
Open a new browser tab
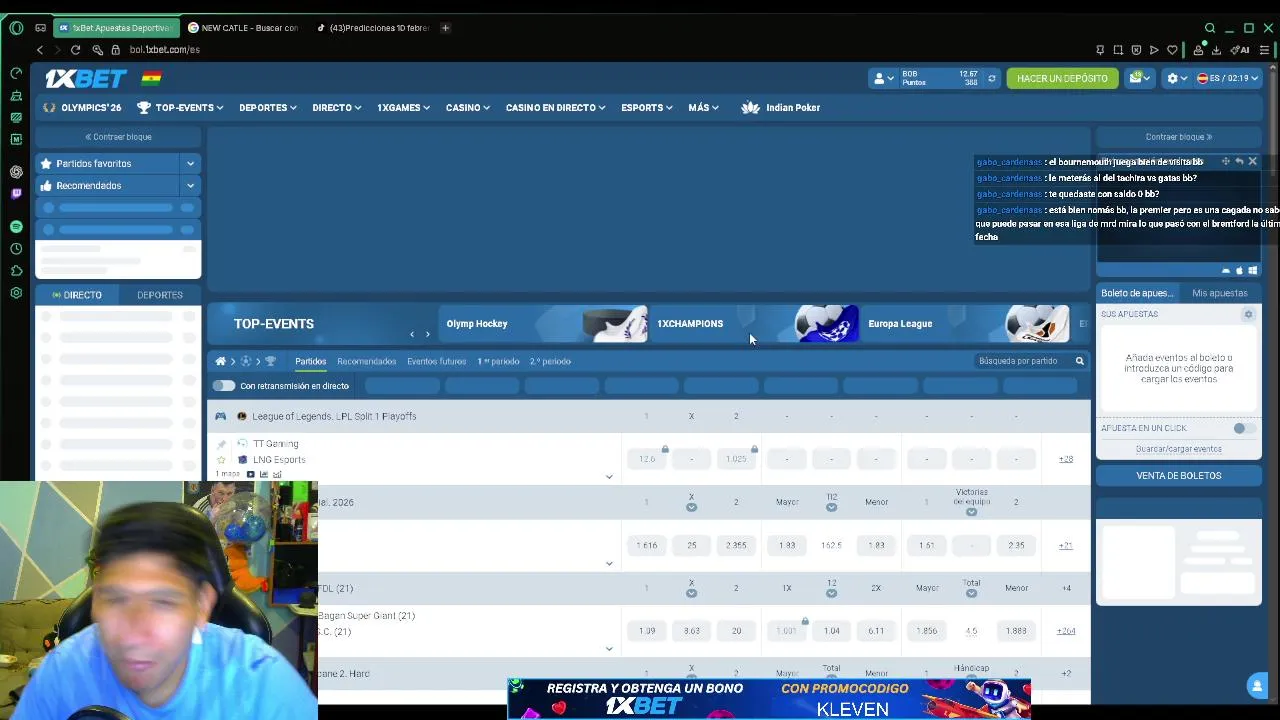coord(445,28)
